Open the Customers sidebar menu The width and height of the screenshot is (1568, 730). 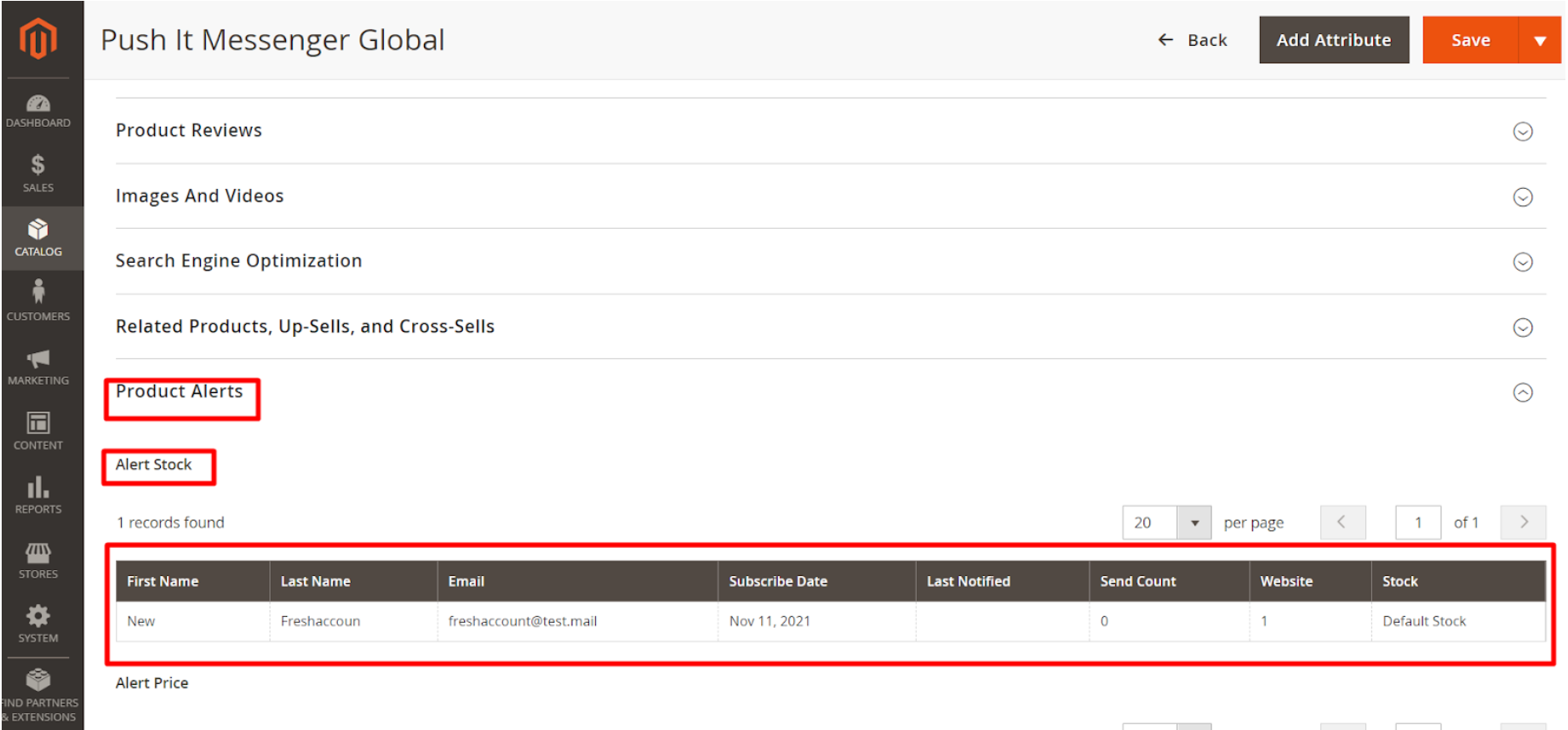[x=38, y=302]
